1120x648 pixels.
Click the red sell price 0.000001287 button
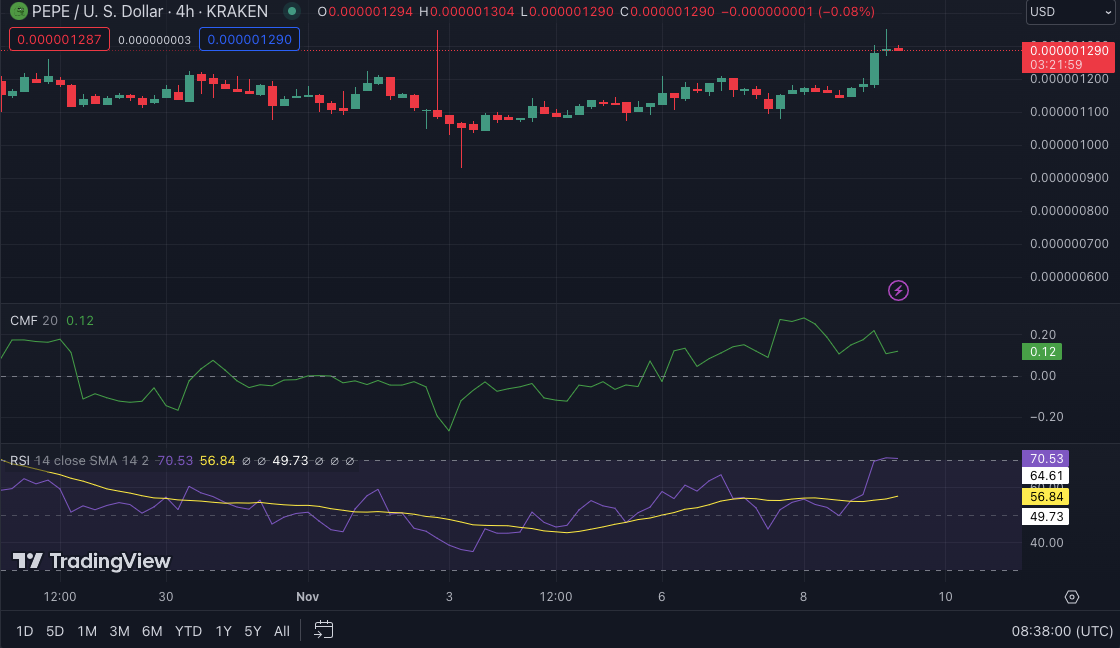[x=59, y=39]
